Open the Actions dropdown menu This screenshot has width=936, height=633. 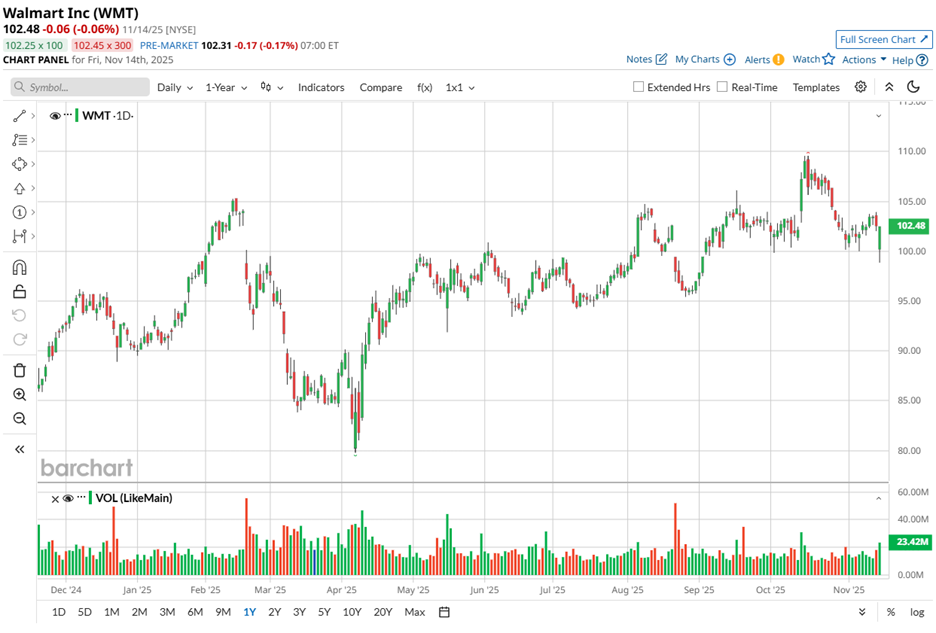(x=864, y=60)
